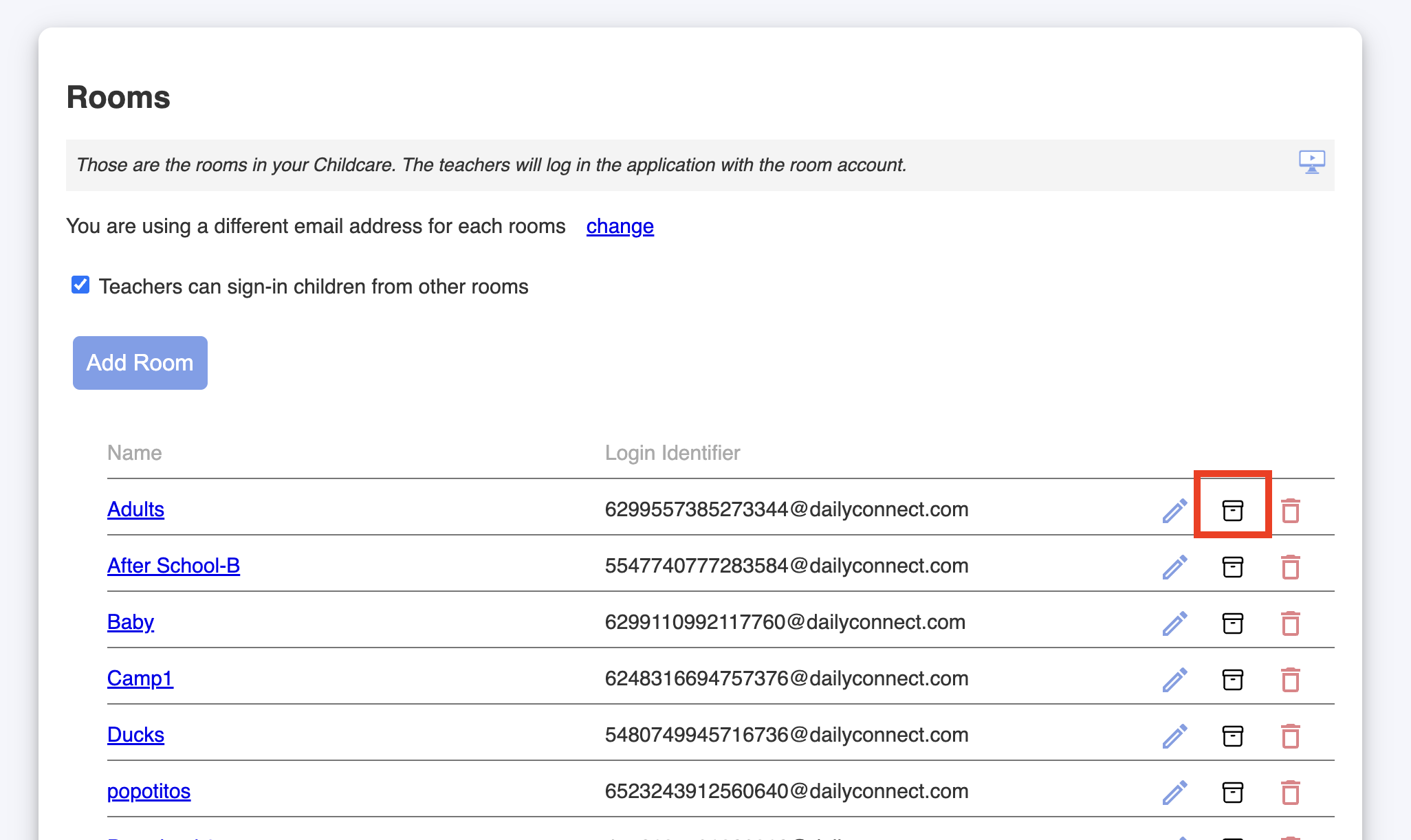Click the pencil icon for Baby room

point(1174,623)
